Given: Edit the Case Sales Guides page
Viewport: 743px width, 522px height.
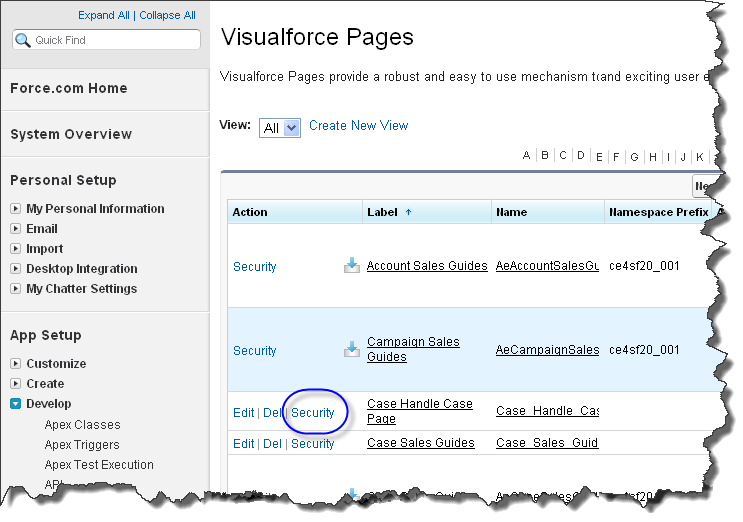Looking at the screenshot, I should pos(244,443).
